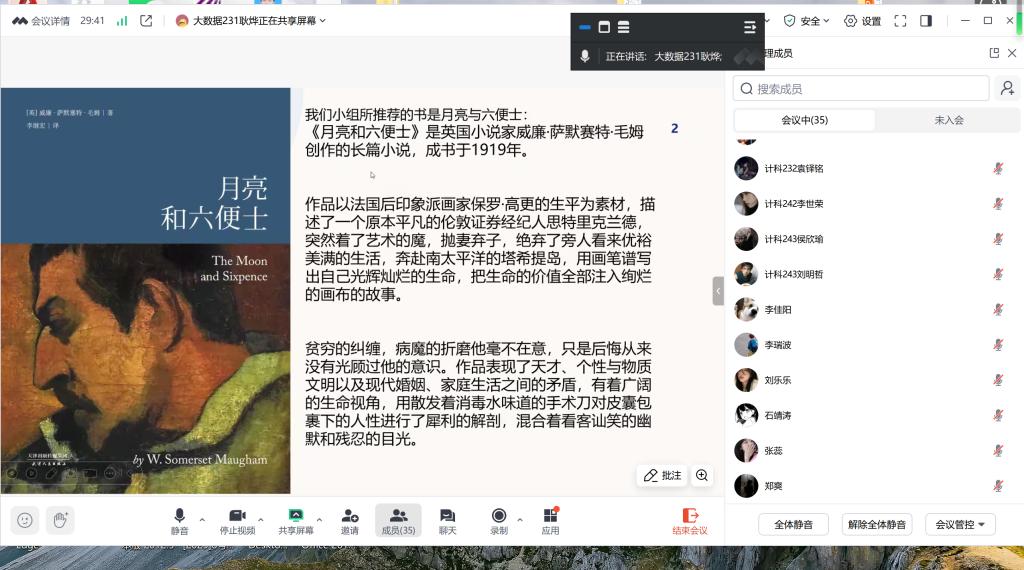Expand the arrow next to 静音
1024x570 pixels.
click(x=202, y=520)
